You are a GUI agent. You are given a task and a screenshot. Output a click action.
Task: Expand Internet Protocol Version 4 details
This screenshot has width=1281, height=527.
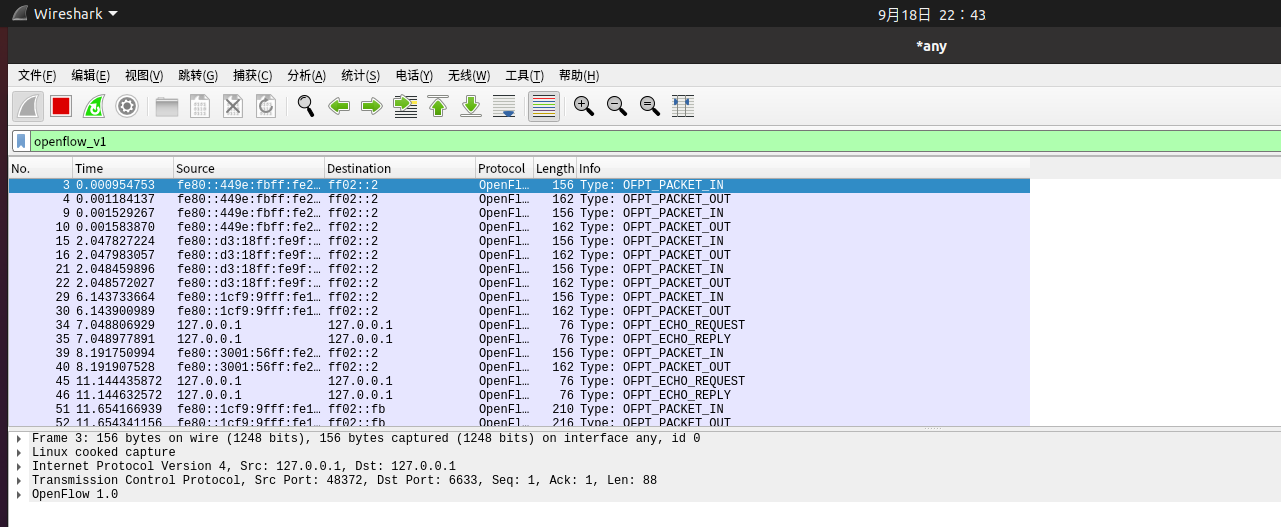tap(20, 466)
